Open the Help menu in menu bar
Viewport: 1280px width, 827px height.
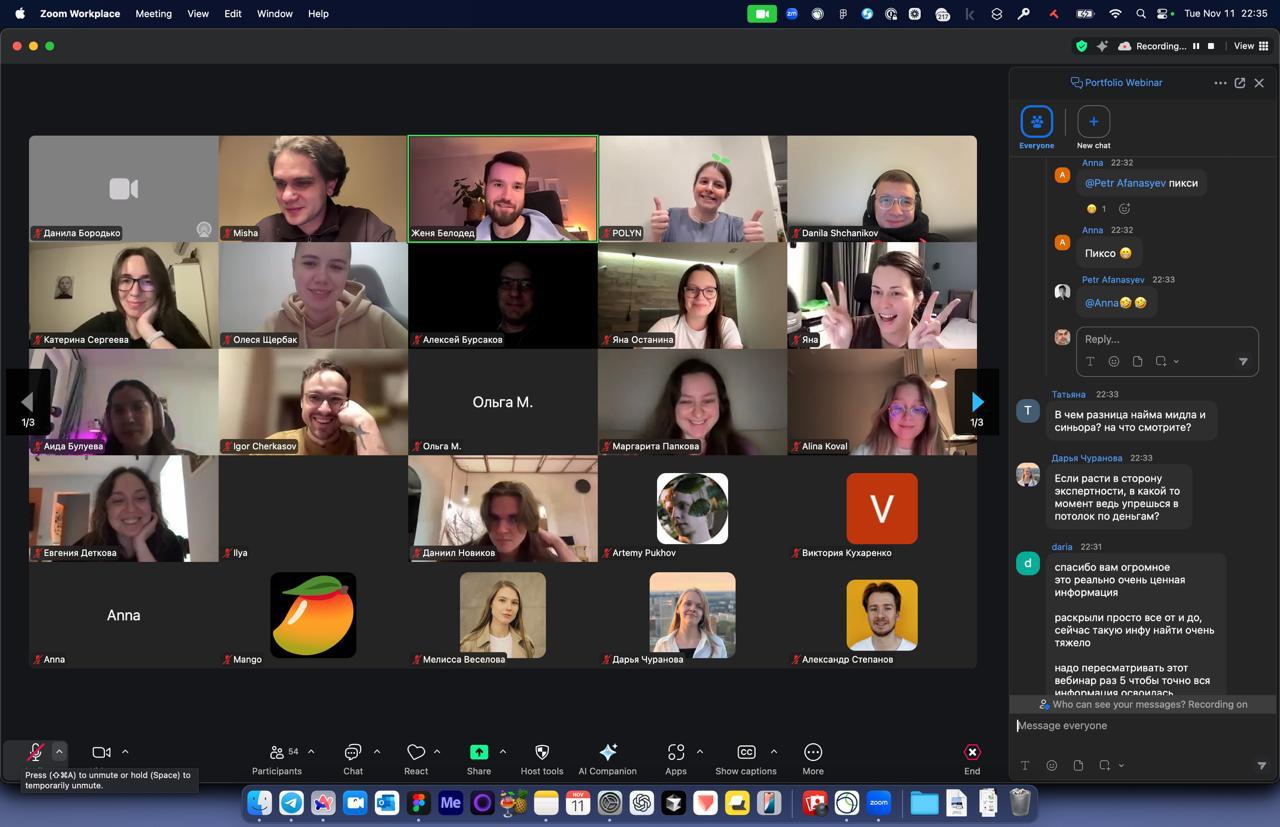pos(318,14)
